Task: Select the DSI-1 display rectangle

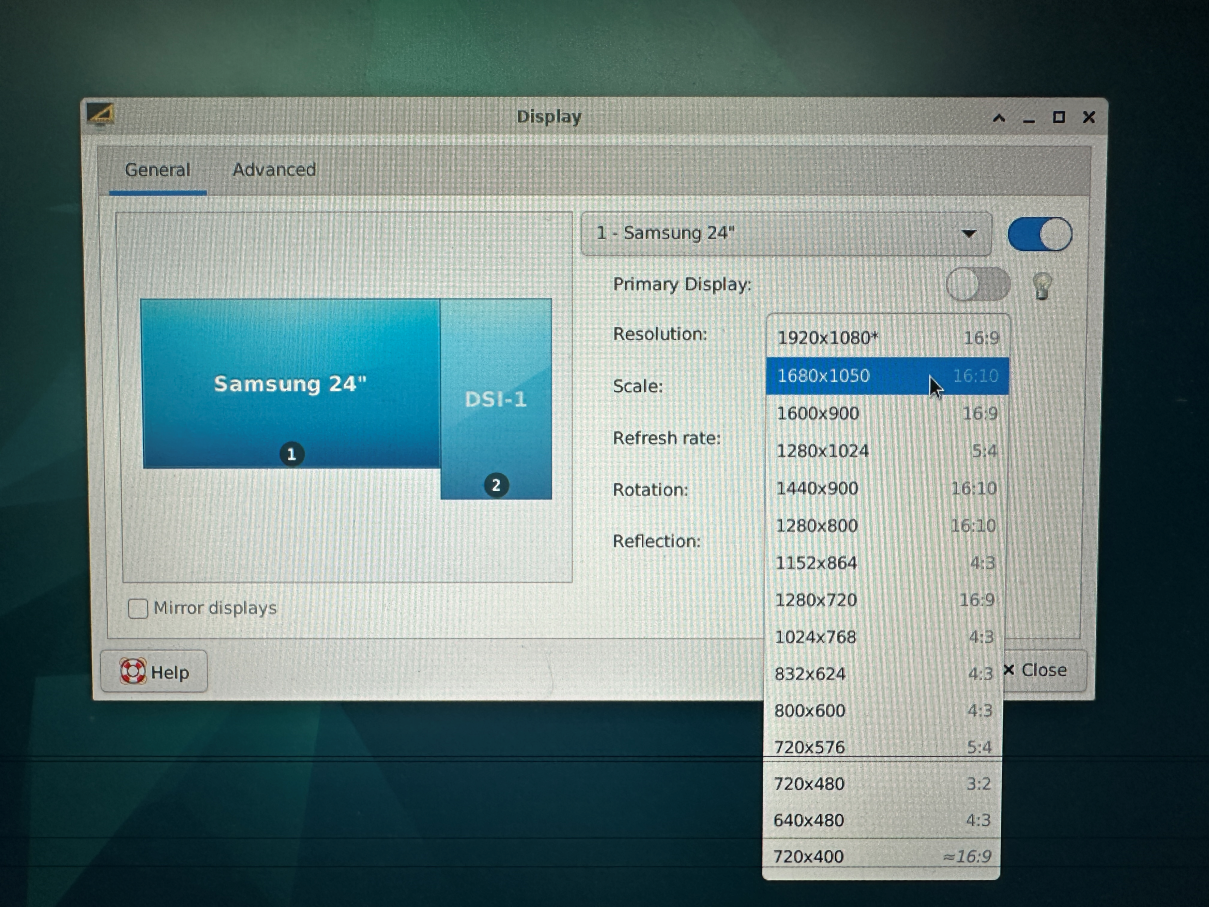Action: (x=496, y=400)
